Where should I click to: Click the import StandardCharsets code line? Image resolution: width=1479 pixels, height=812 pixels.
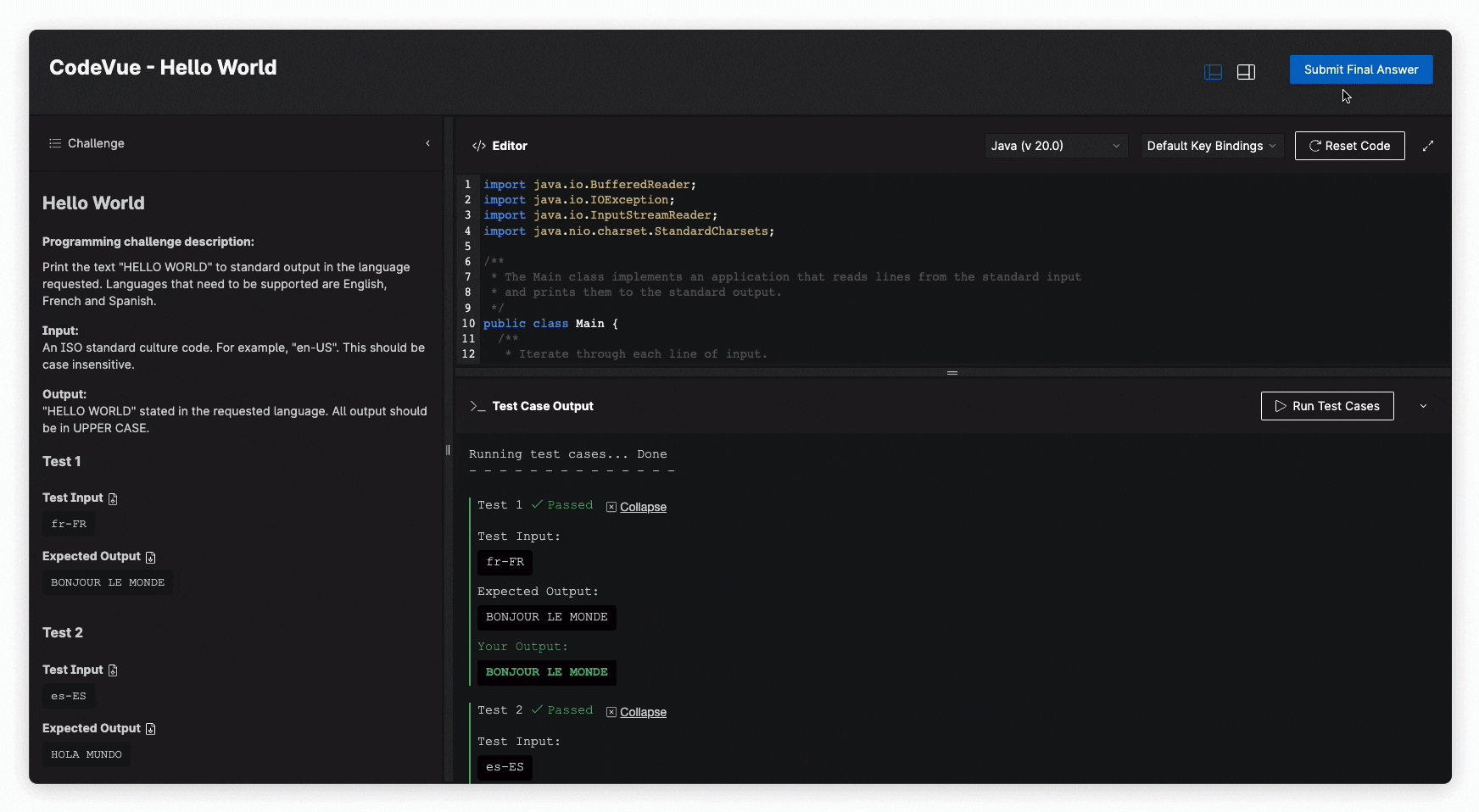coord(628,231)
